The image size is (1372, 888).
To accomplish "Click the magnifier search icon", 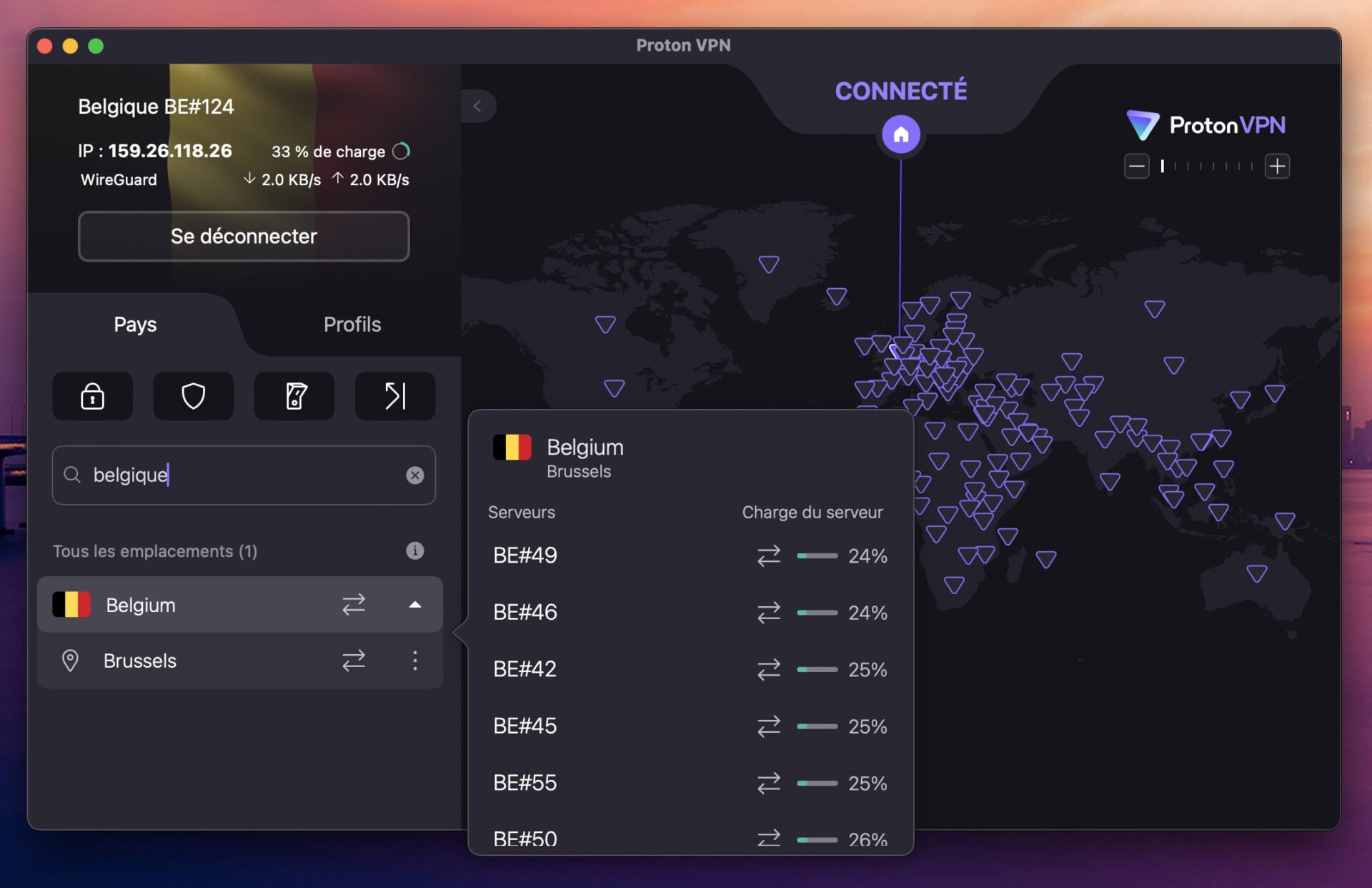I will [71, 475].
